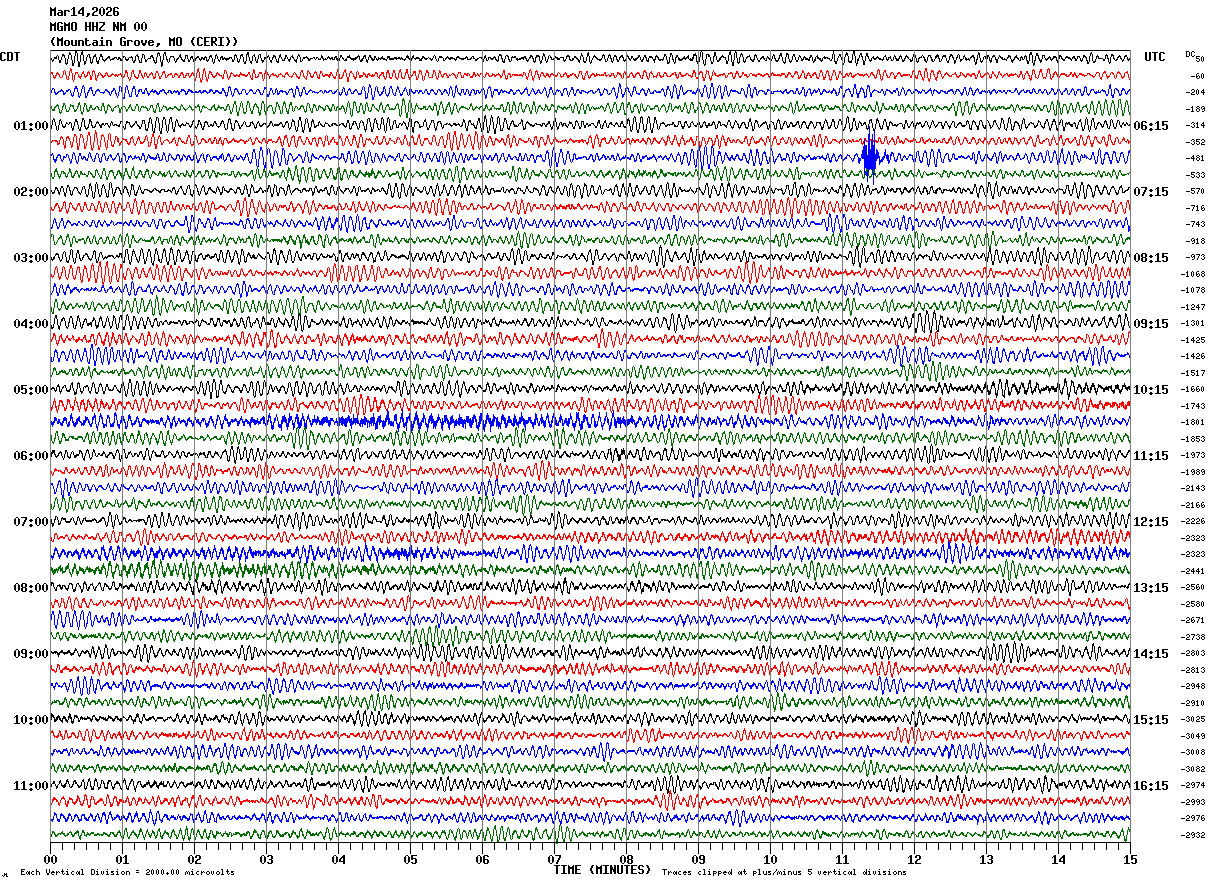This screenshot has width=1210, height=886.
Task: Click the blue seismic spike near minute 11
Action: click(x=870, y=157)
